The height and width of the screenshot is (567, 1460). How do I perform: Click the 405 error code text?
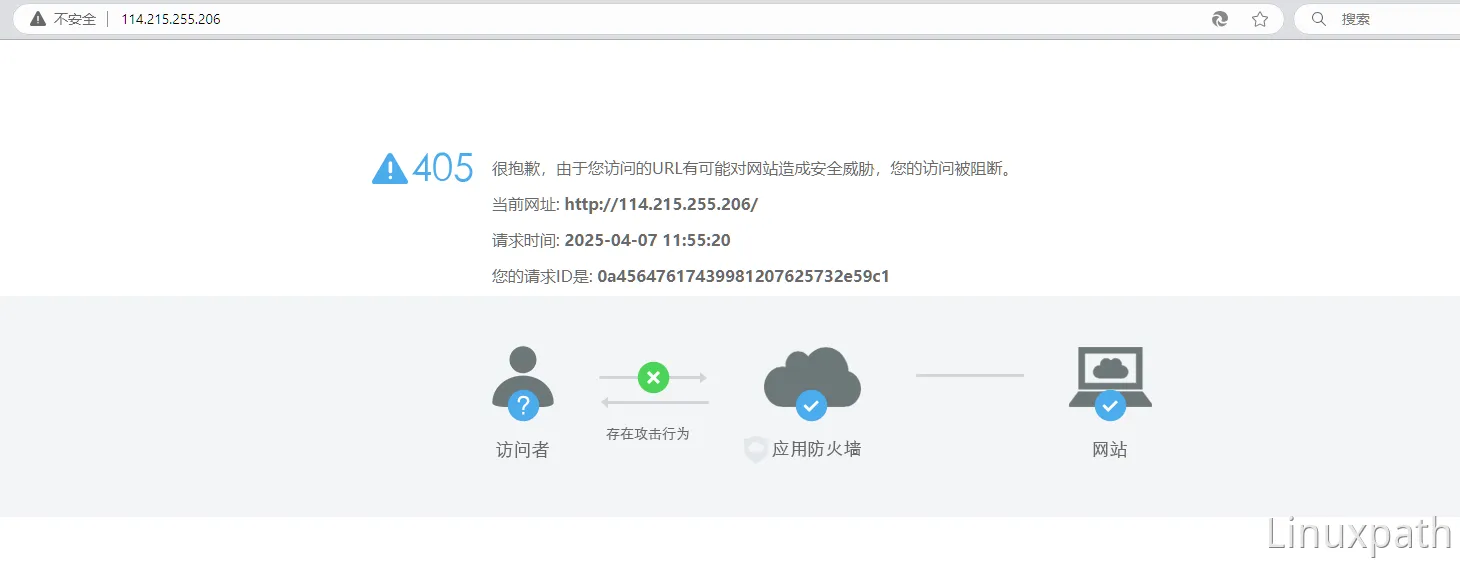click(443, 168)
